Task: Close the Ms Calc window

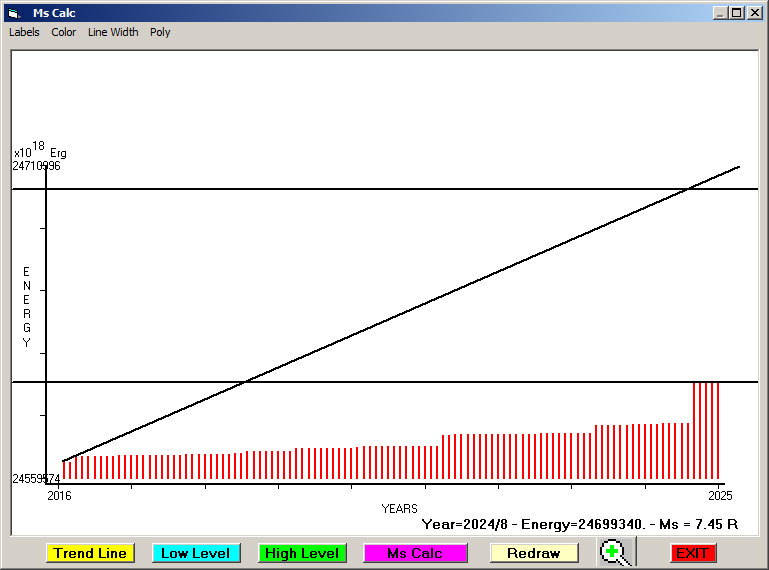Action: pos(754,13)
